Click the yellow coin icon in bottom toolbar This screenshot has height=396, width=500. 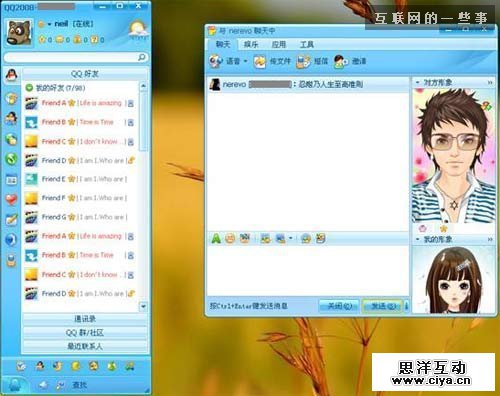pyautogui.click(x=76, y=366)
